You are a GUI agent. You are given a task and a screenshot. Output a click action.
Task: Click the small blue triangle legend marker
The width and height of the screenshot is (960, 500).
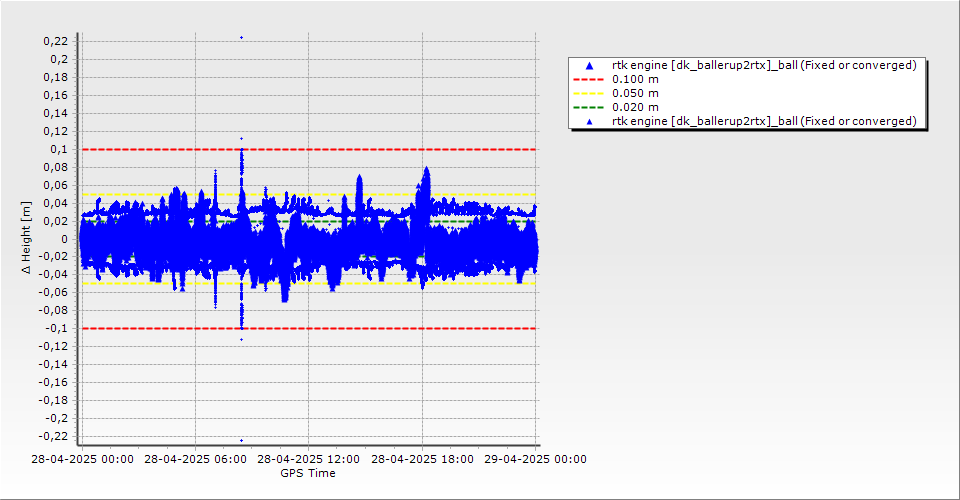[590, 122]
